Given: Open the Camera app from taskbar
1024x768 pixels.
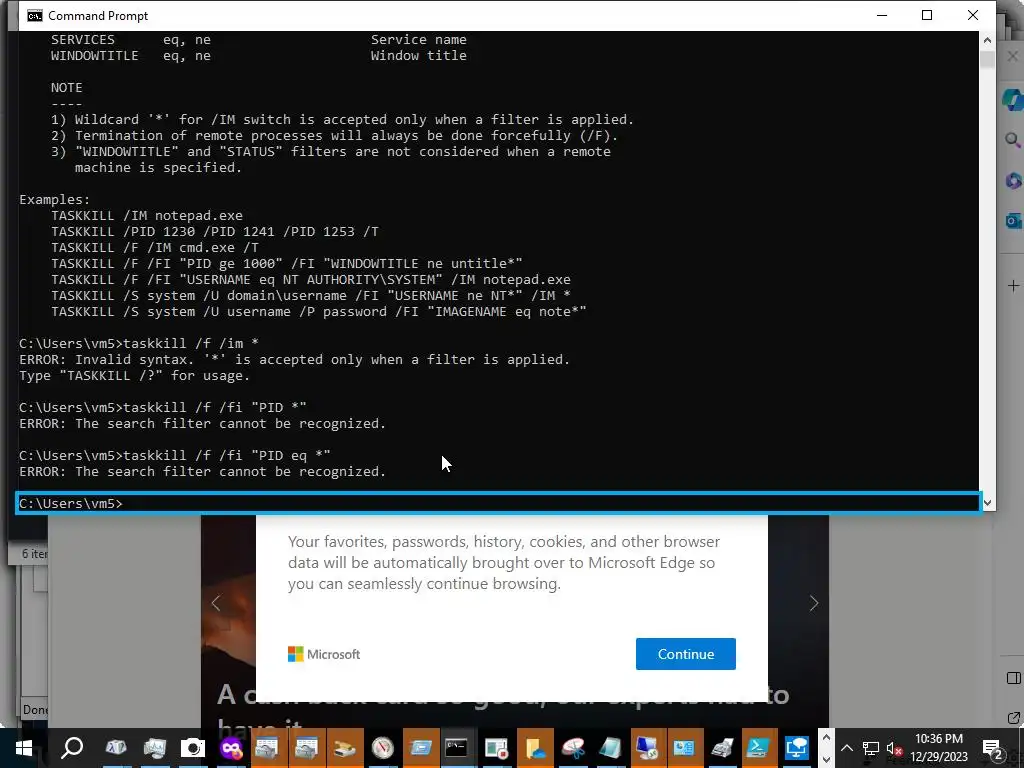Looking at the screenshot, I should click(193, 748).
